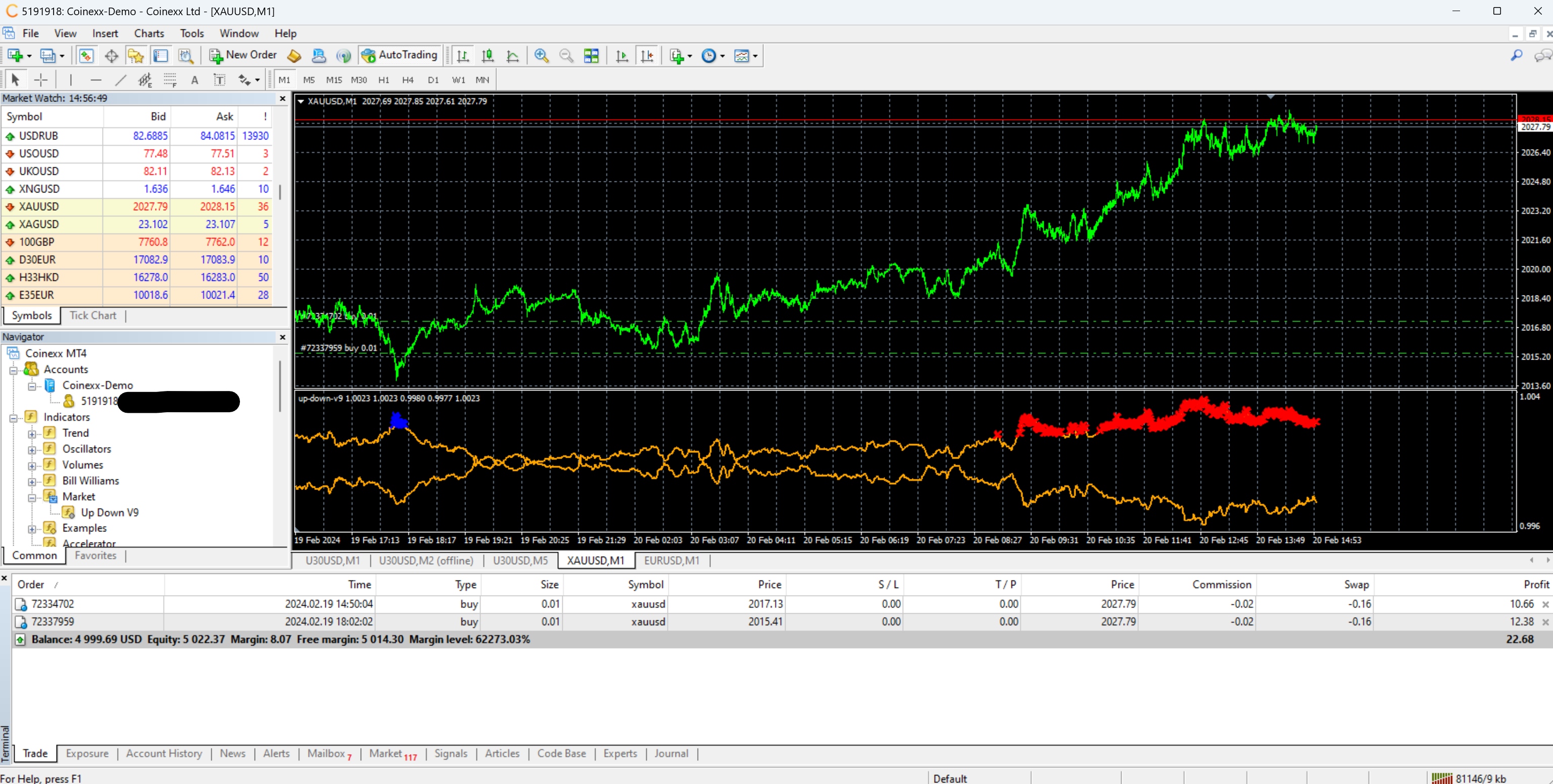Image resolution: width=1553 pixels, height=784 pixels.
Task: Select the vertical line drawing tool
Action: click(x=71, y=79)
